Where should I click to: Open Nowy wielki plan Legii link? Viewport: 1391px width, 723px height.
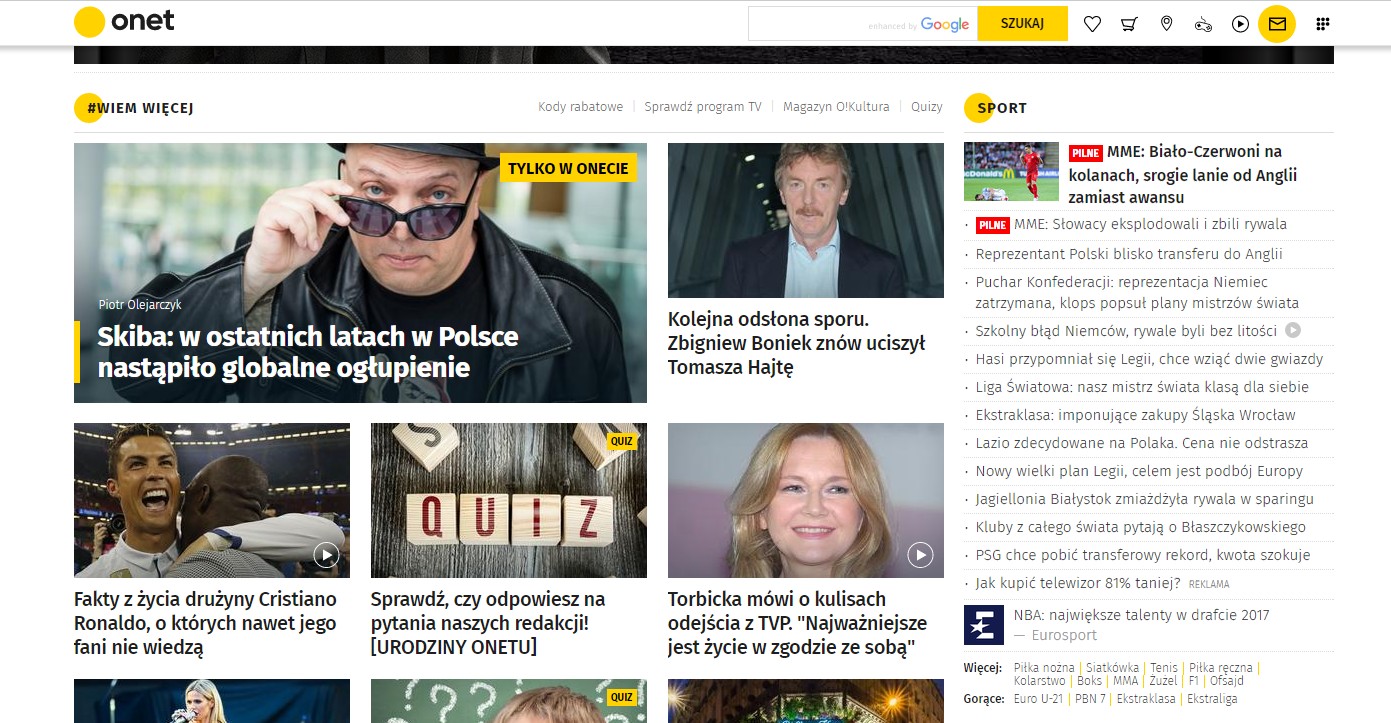click(1139, 470)
